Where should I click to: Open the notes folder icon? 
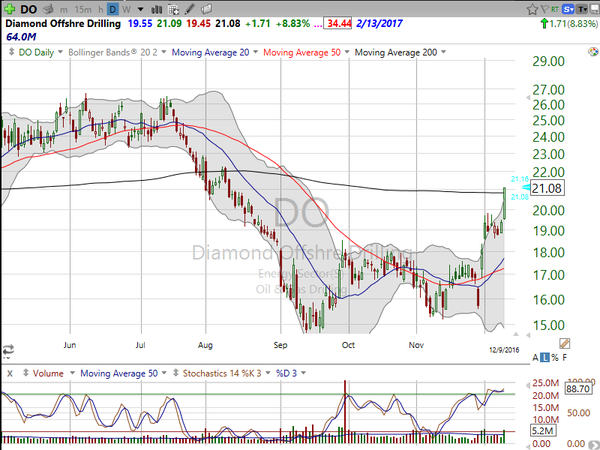coord(206,9)
